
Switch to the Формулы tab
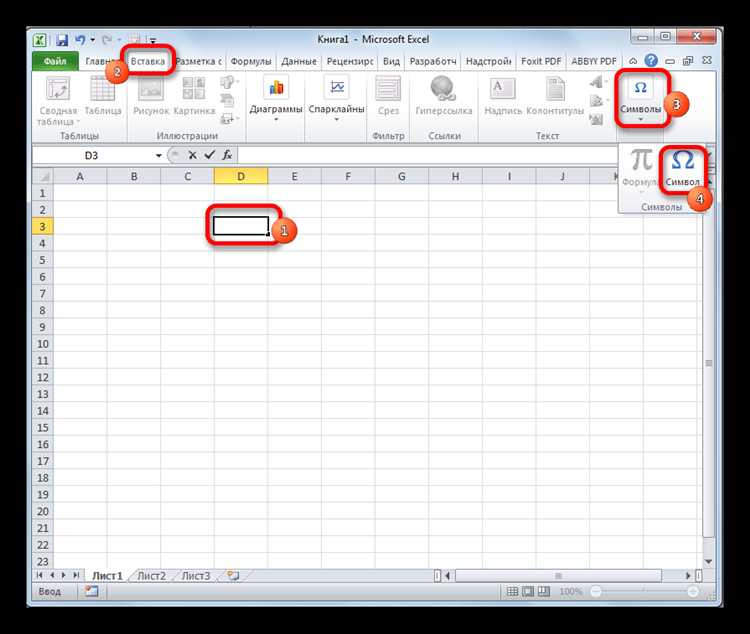[251, 61]
